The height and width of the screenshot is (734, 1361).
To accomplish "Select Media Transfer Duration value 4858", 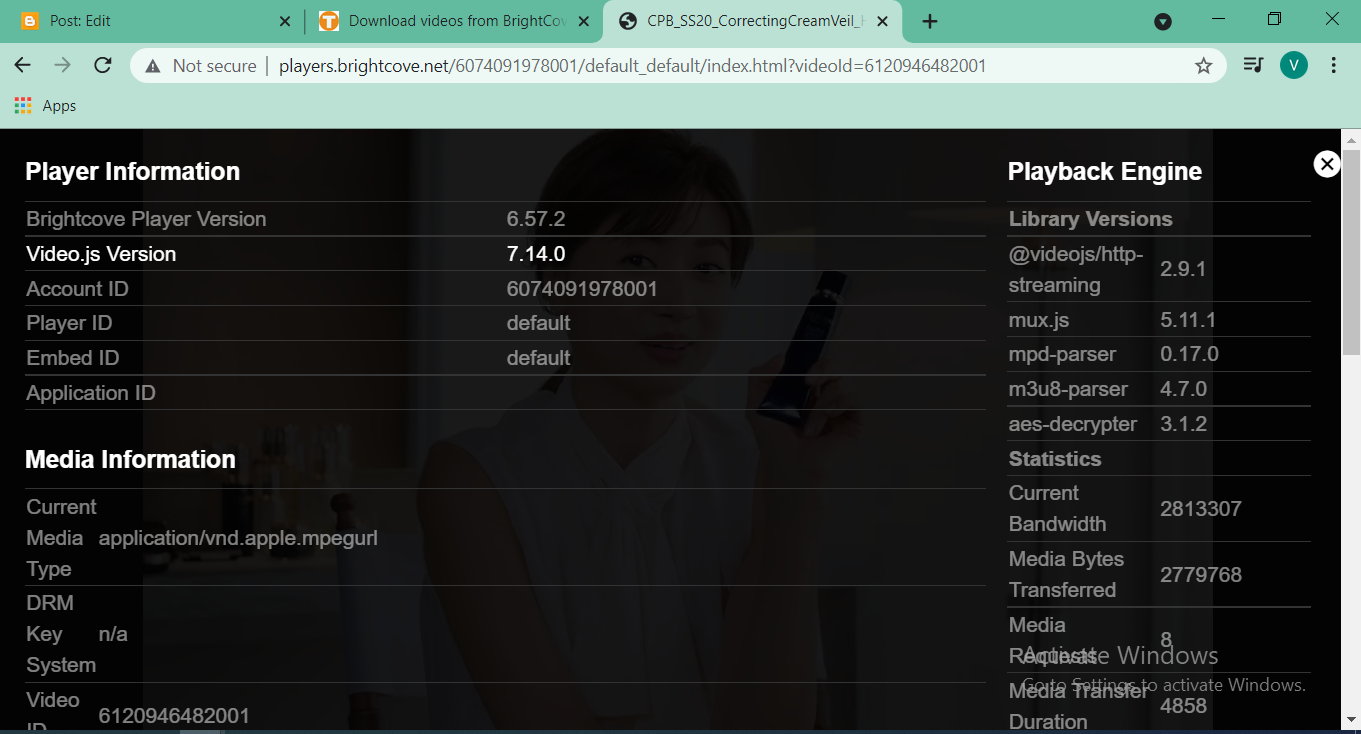I will [1183, 706].
